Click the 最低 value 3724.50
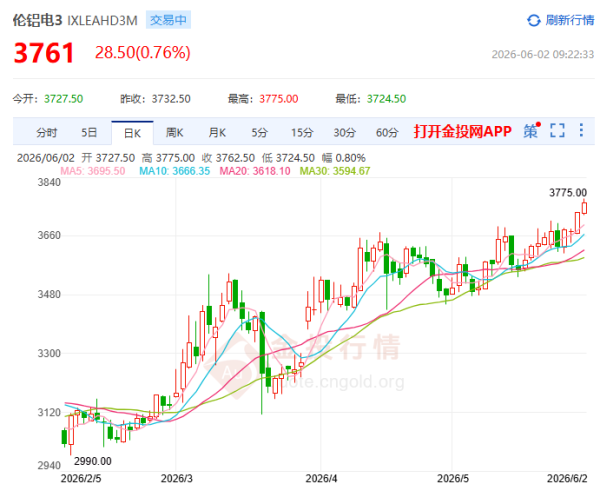The height and width of the screenshot is (484, 600). coord(386,99)
